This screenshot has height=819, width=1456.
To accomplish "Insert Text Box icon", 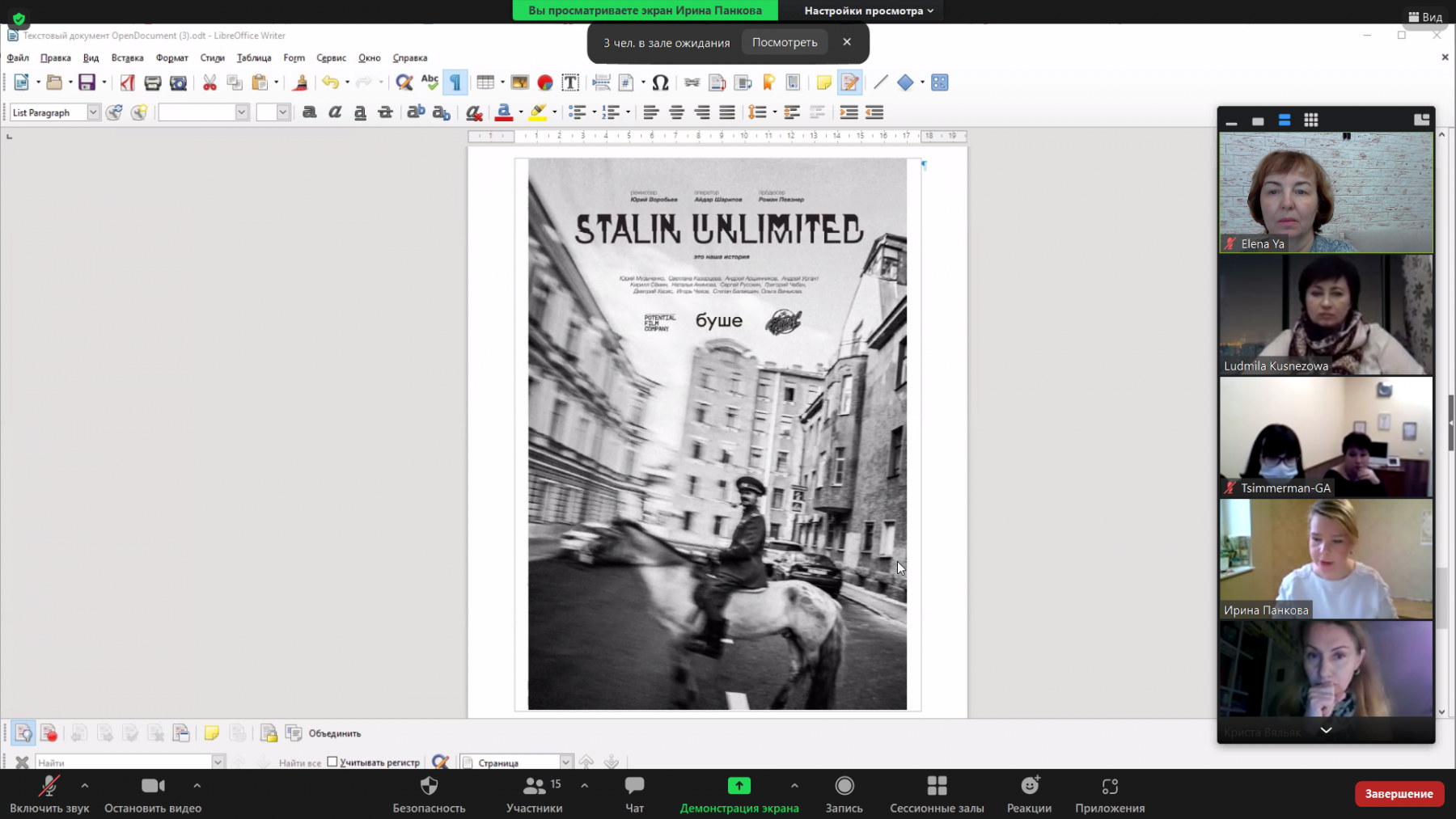I will click(x=570, y=82).
